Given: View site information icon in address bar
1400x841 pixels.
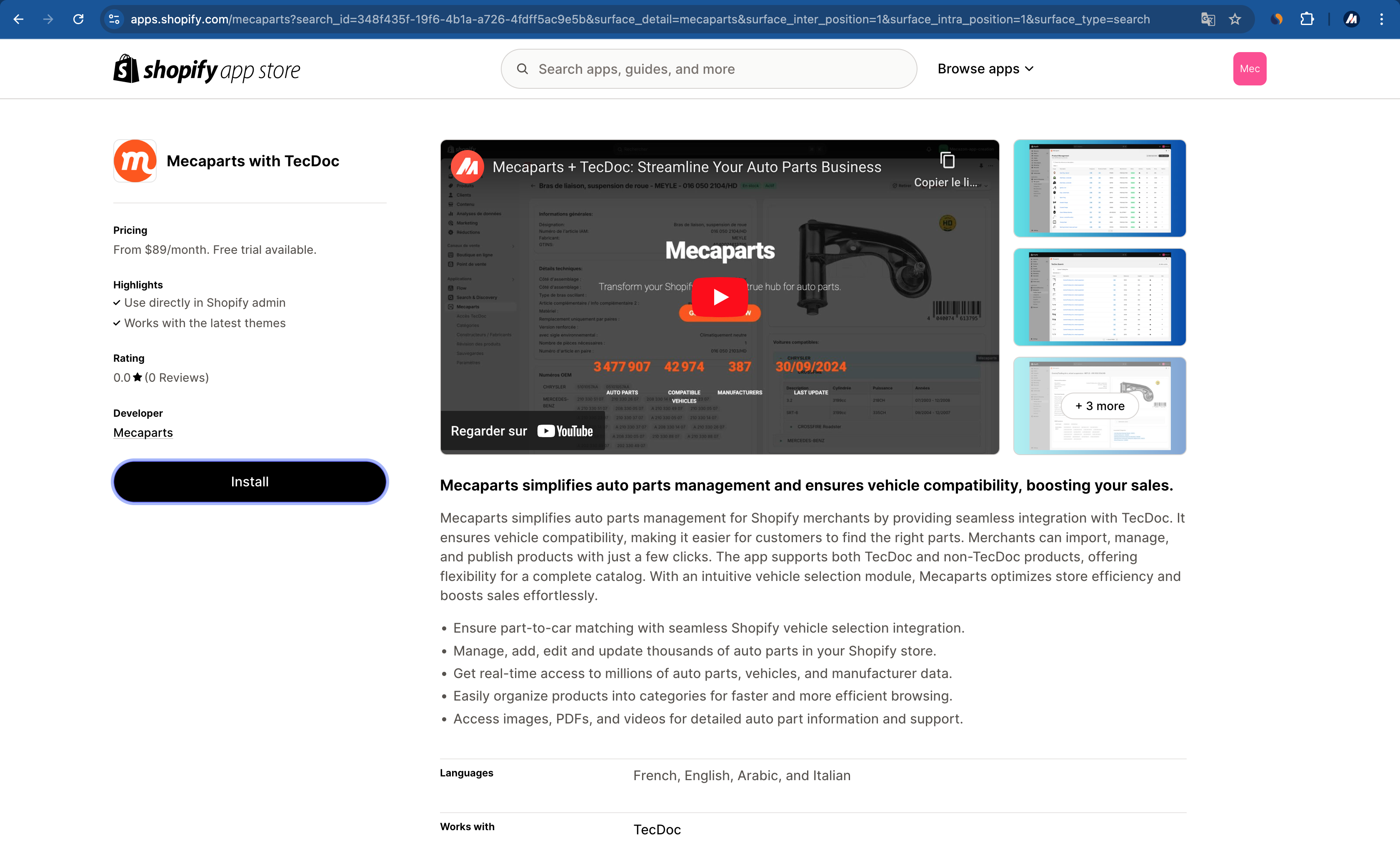Looking at the screenshot, I should 114,19.
